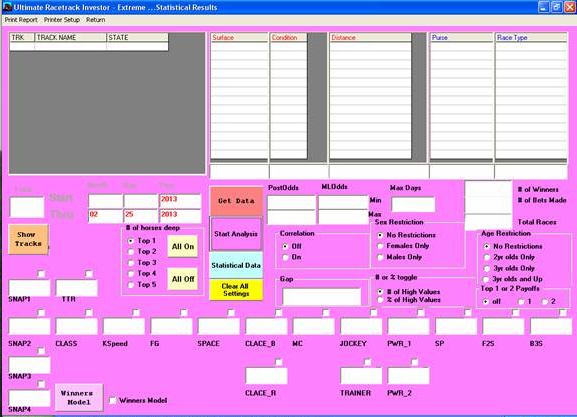Click the SP input field
Viewport: 577px width, 417px height.
click(x=456, y=327)
